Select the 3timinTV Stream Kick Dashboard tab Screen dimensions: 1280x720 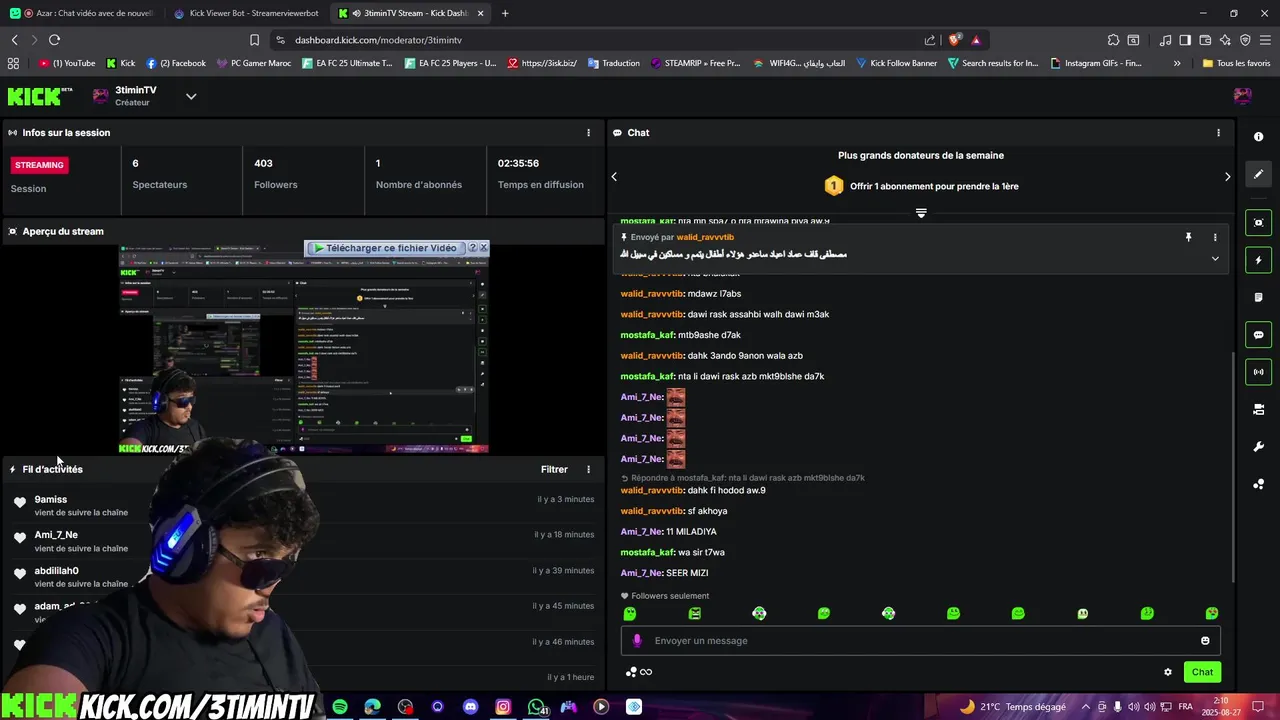[x=410, y=13]
